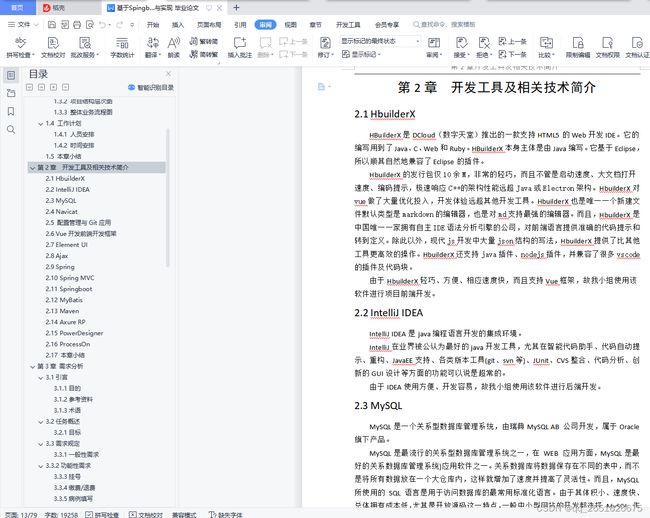Jump to 2.1 HbuilderX in outline
The width and height of the screenshot is (650, 518).
click(65, 179)
